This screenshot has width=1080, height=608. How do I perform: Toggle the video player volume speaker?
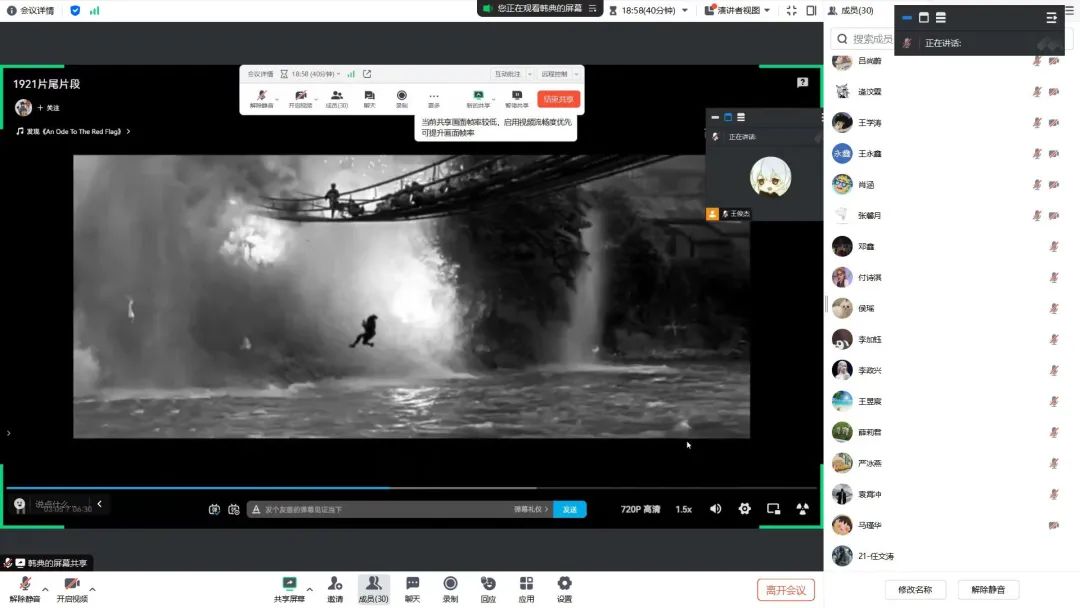[715, 509]
